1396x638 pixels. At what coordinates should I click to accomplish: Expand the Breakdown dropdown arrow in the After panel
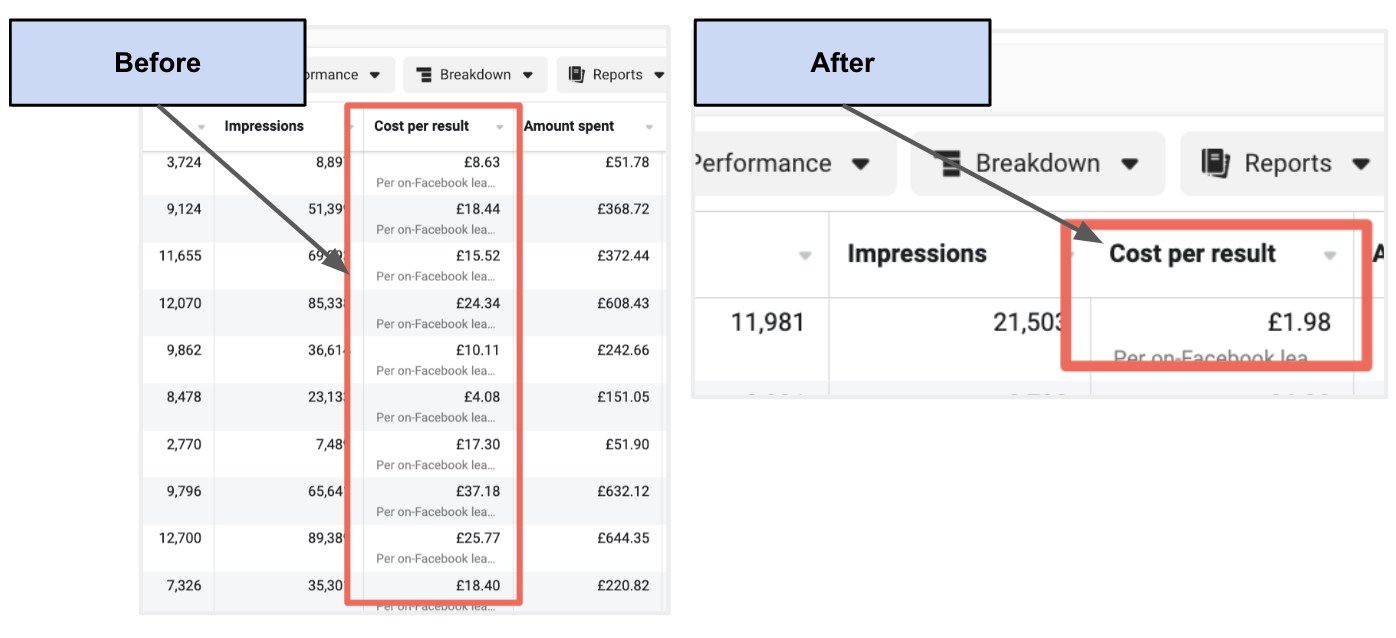click(1130, 164)
